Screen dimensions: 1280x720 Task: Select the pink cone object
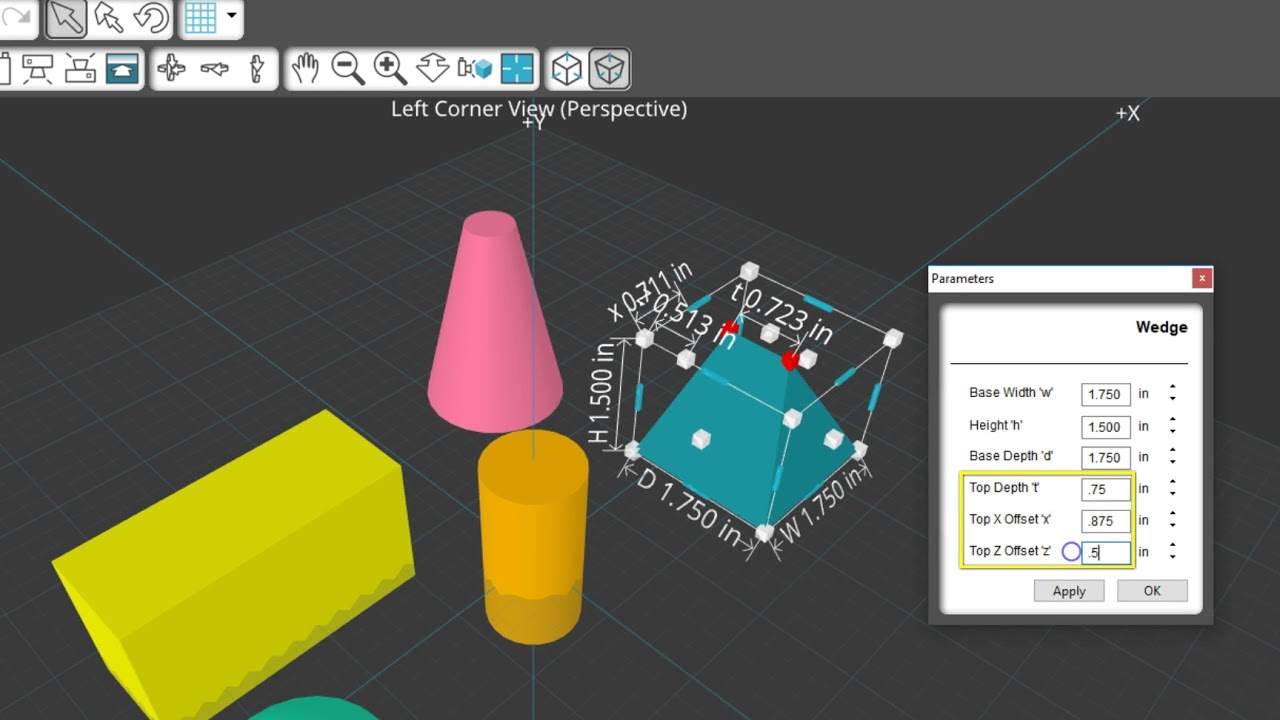coord(494,320)
